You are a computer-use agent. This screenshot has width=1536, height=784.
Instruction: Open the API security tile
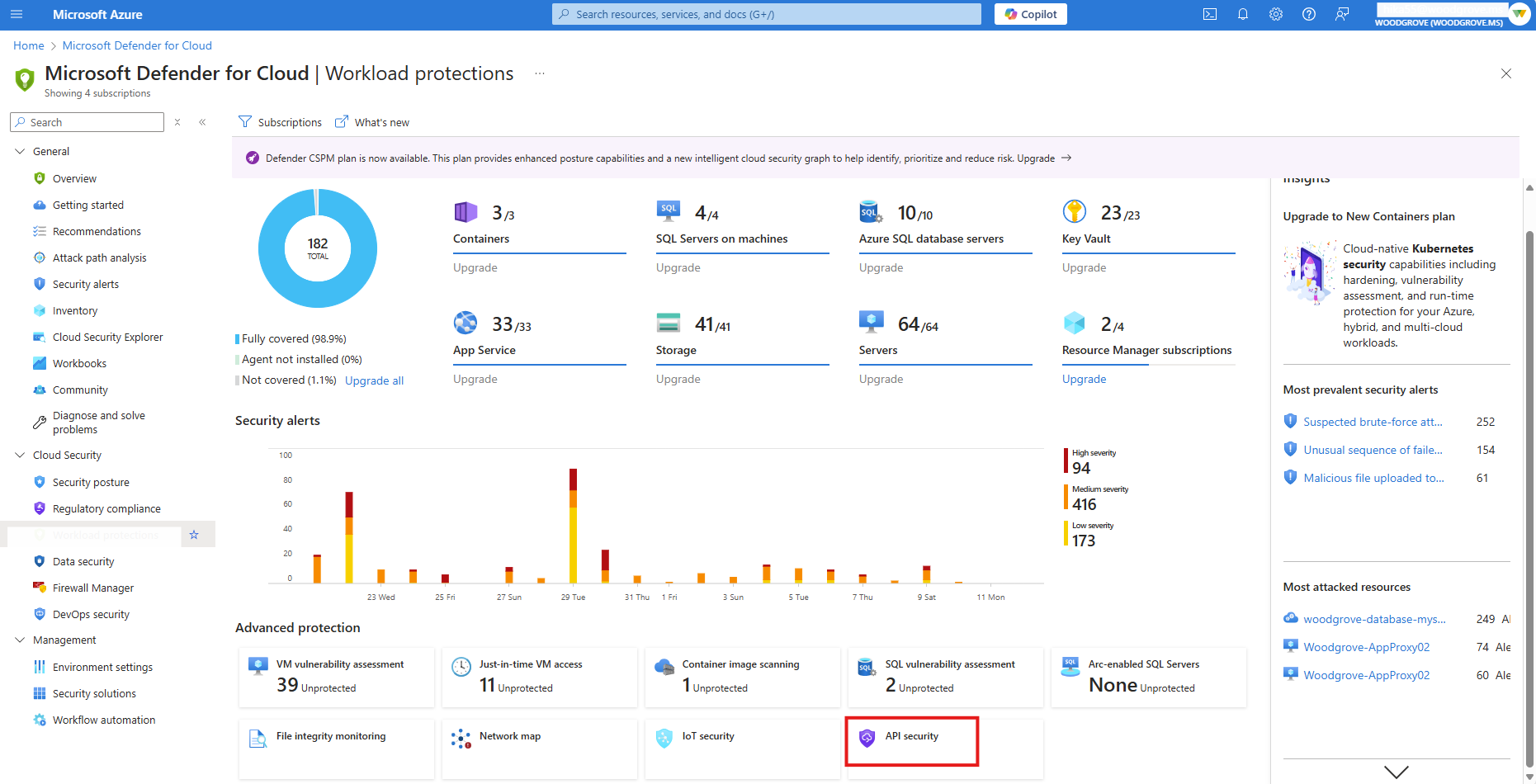point(911,737)
